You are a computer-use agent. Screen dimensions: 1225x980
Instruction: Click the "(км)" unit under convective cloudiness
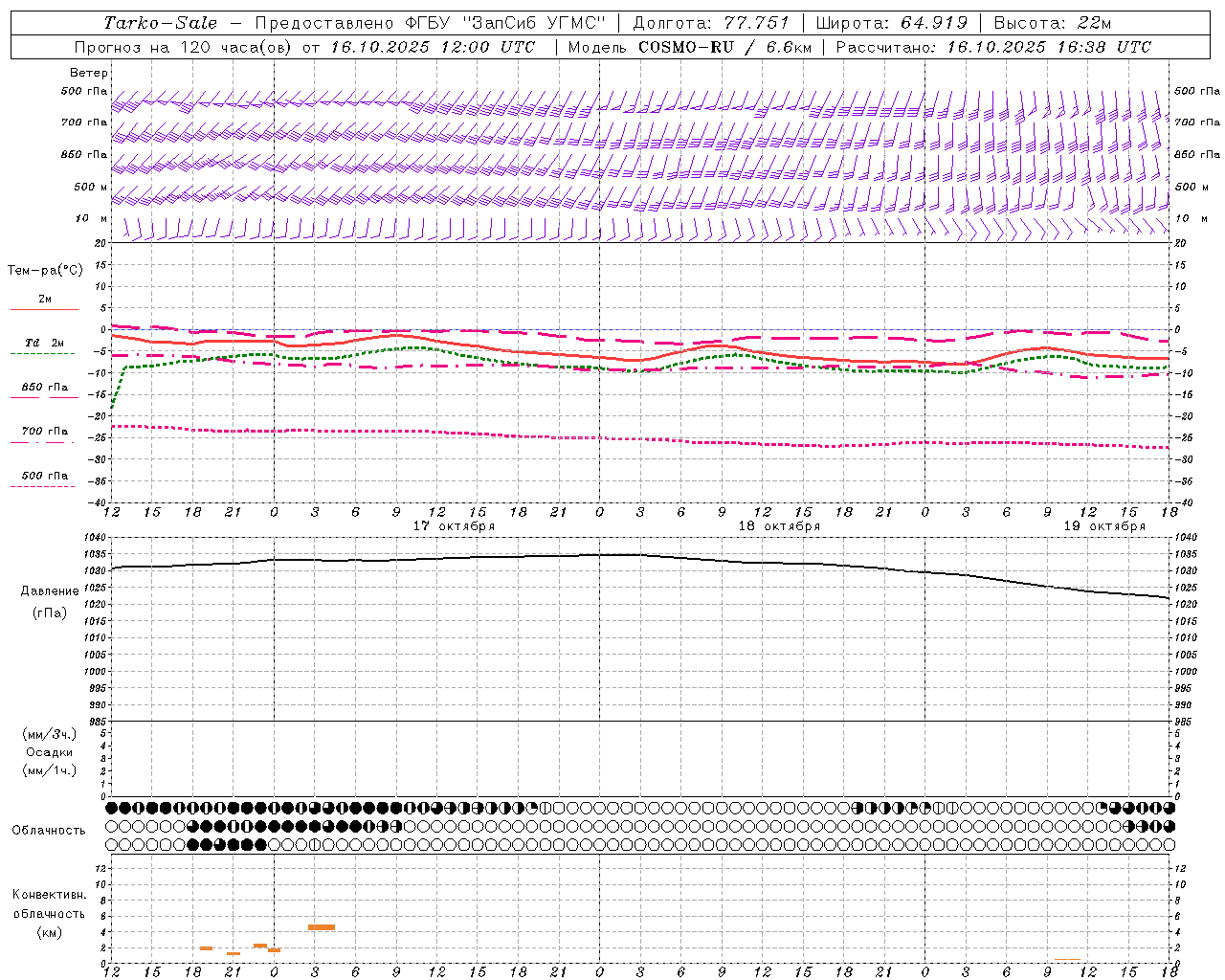click(49, 932)
